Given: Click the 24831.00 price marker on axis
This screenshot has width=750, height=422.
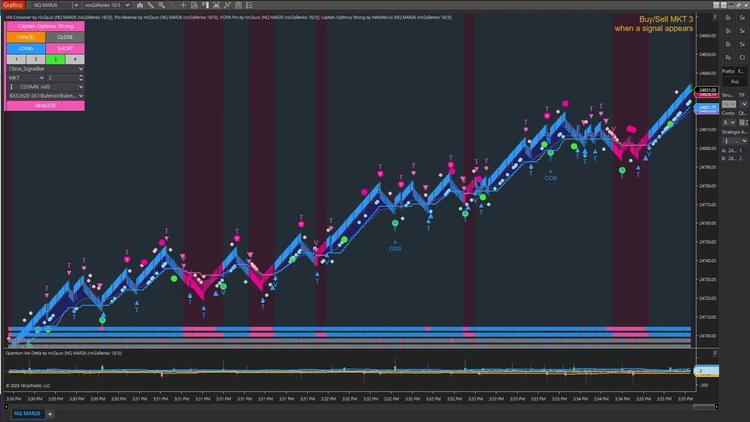Looking at the screenshot, I should 707,90.
